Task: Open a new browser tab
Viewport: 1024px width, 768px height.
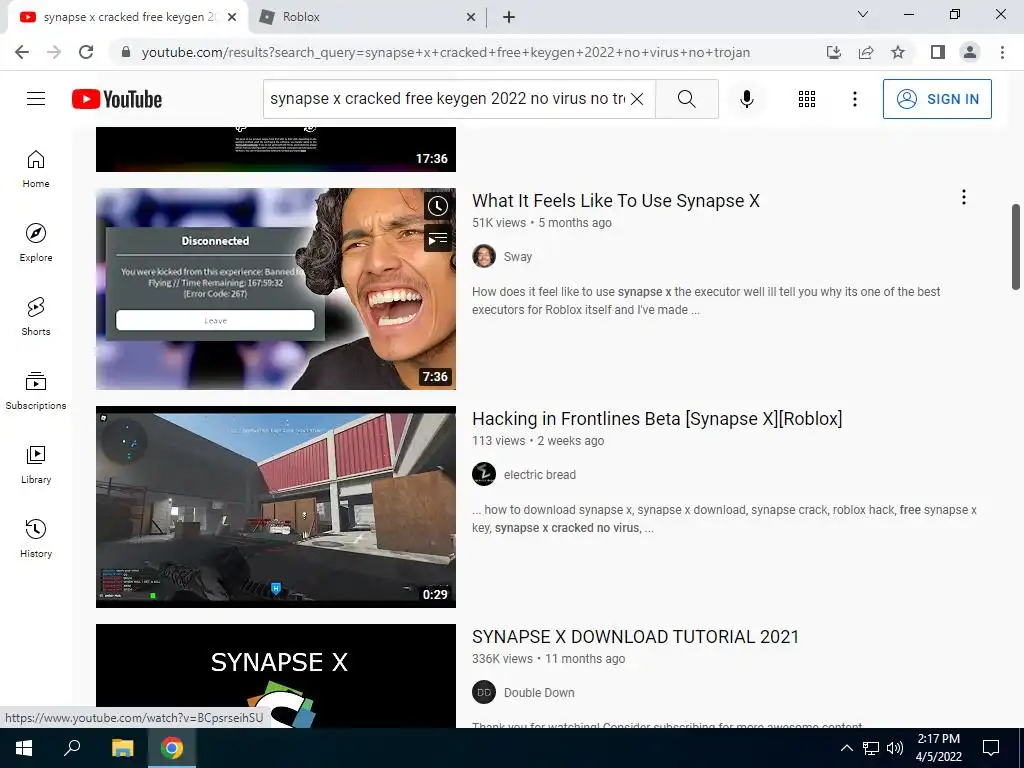Action: (x=509, y=18)
